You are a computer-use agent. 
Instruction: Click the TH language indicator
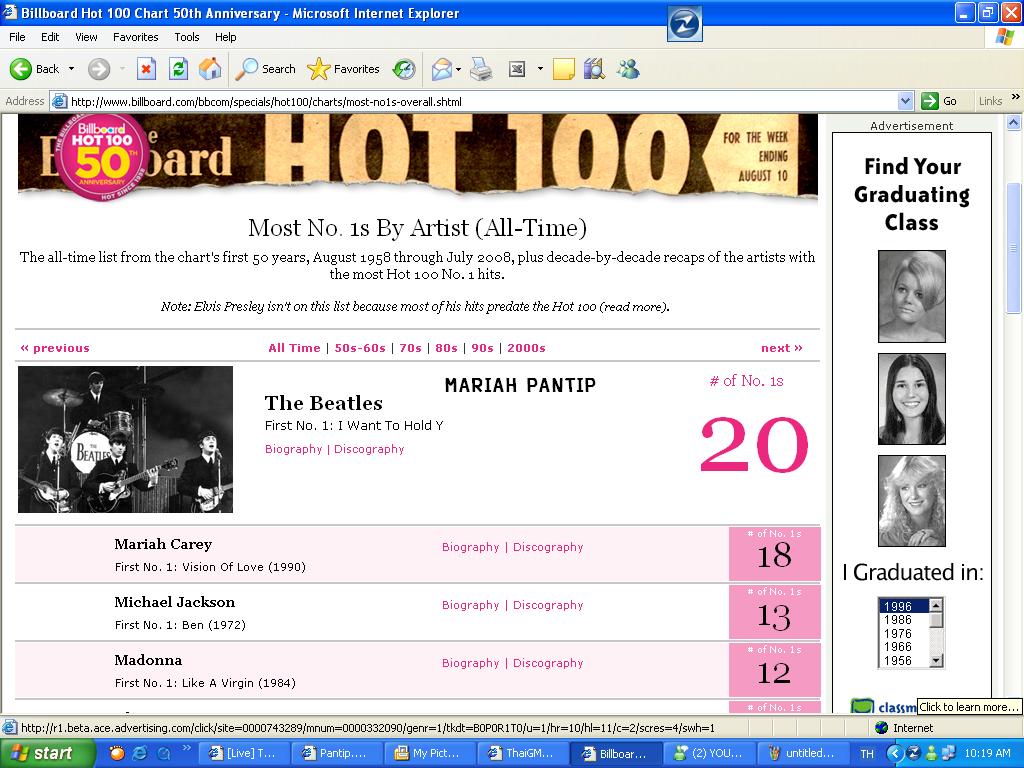(x=867, y=754)
